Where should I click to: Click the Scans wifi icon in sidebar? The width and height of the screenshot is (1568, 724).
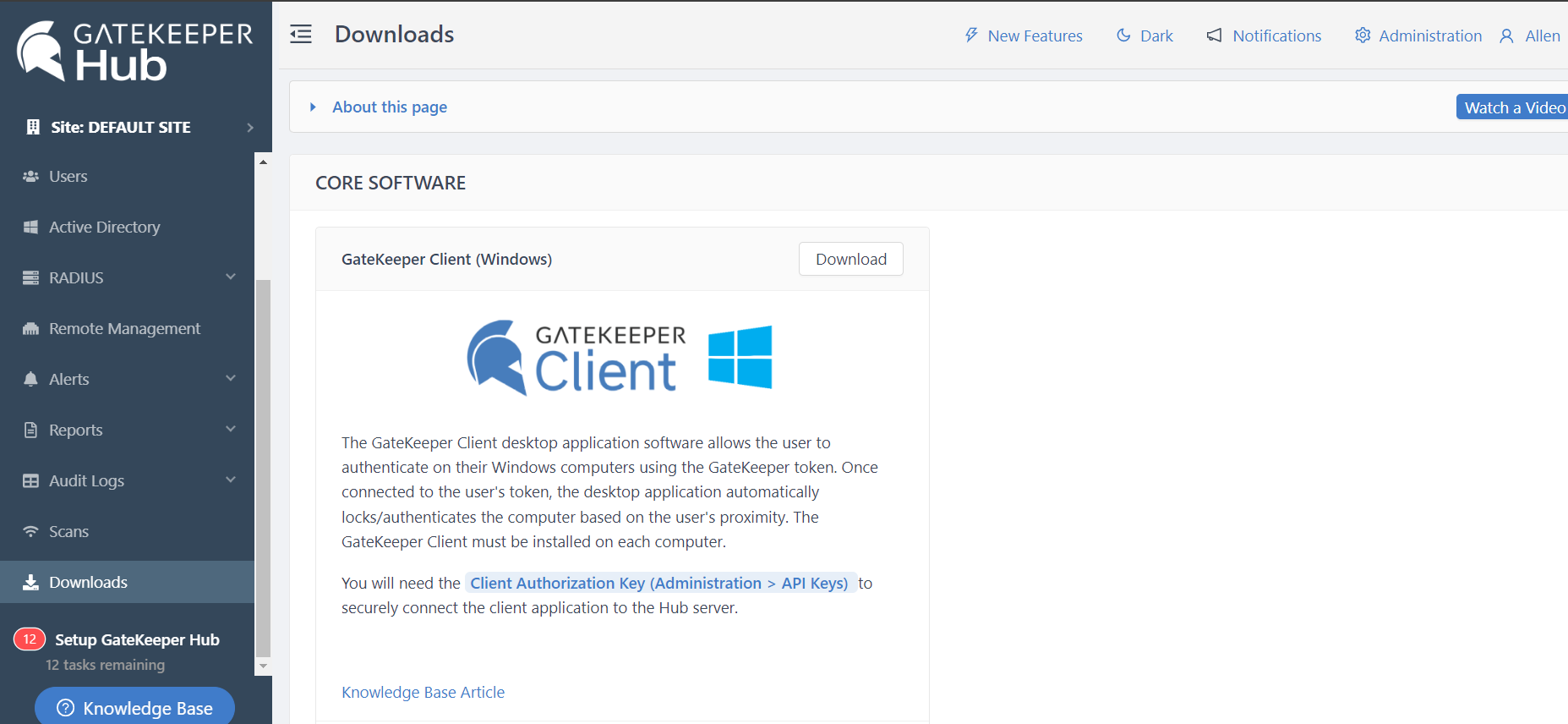(31, 532)
